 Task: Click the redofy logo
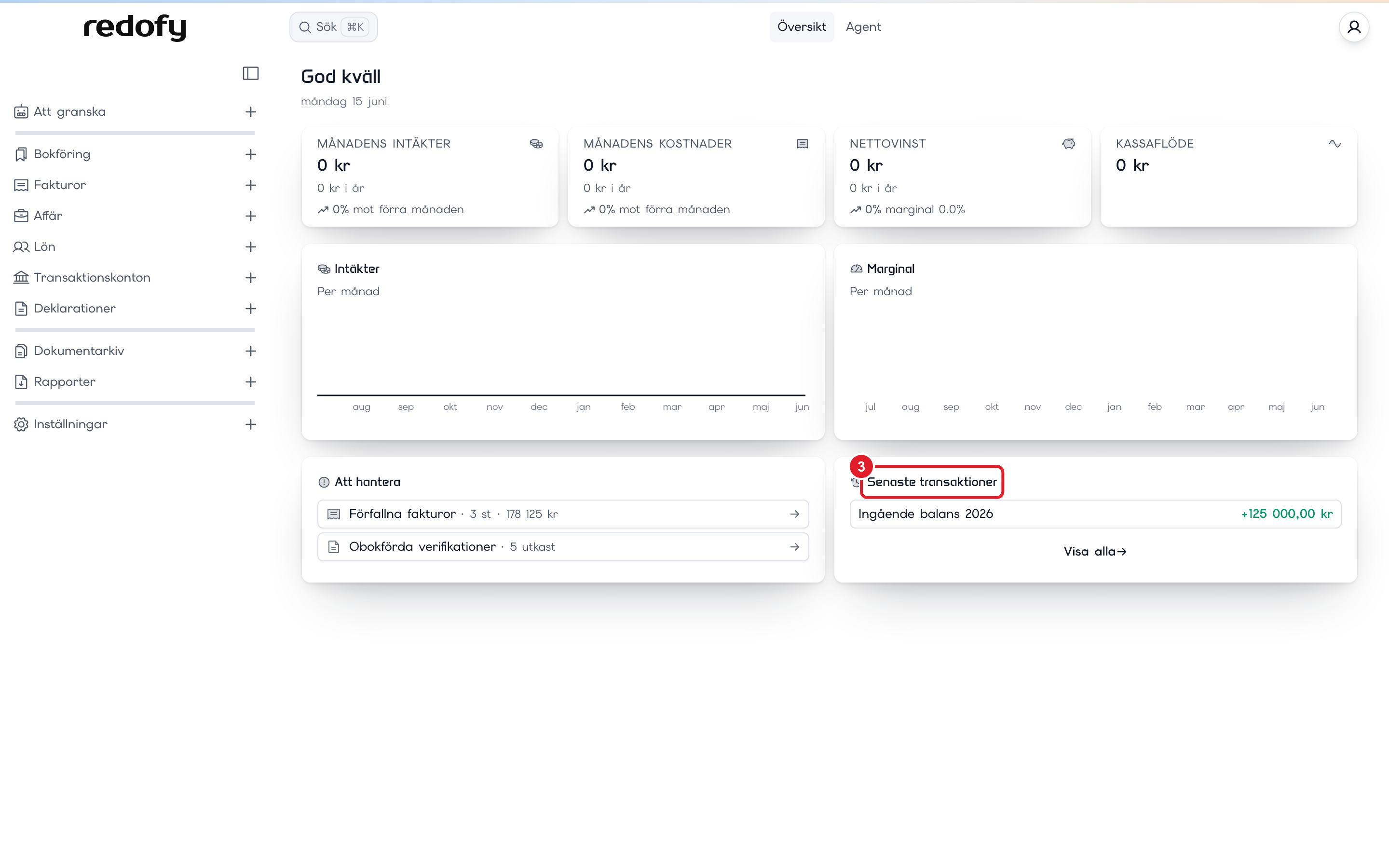[x=136, y=27]
